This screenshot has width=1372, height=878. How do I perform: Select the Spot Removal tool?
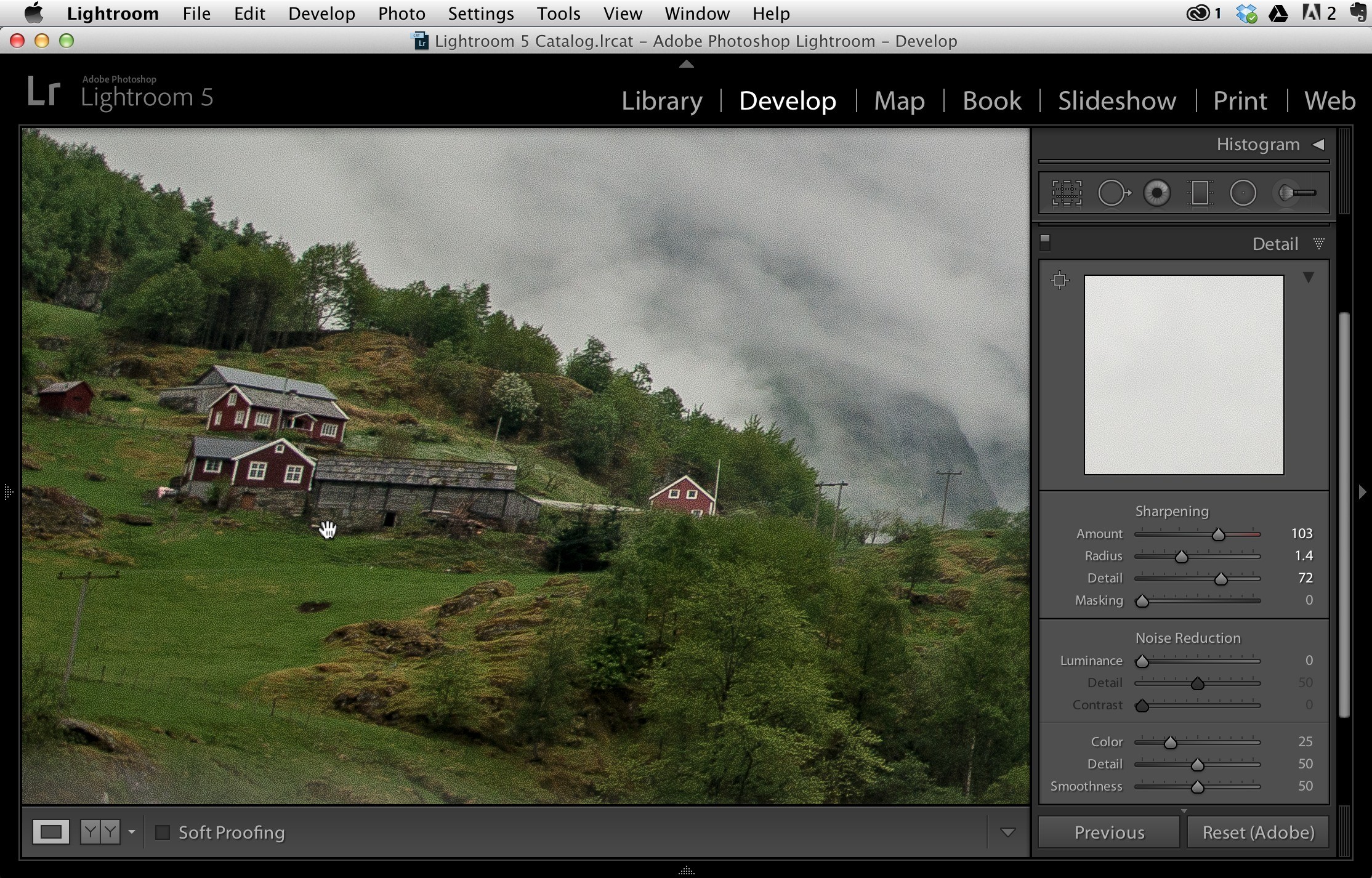click(1114, 193)
